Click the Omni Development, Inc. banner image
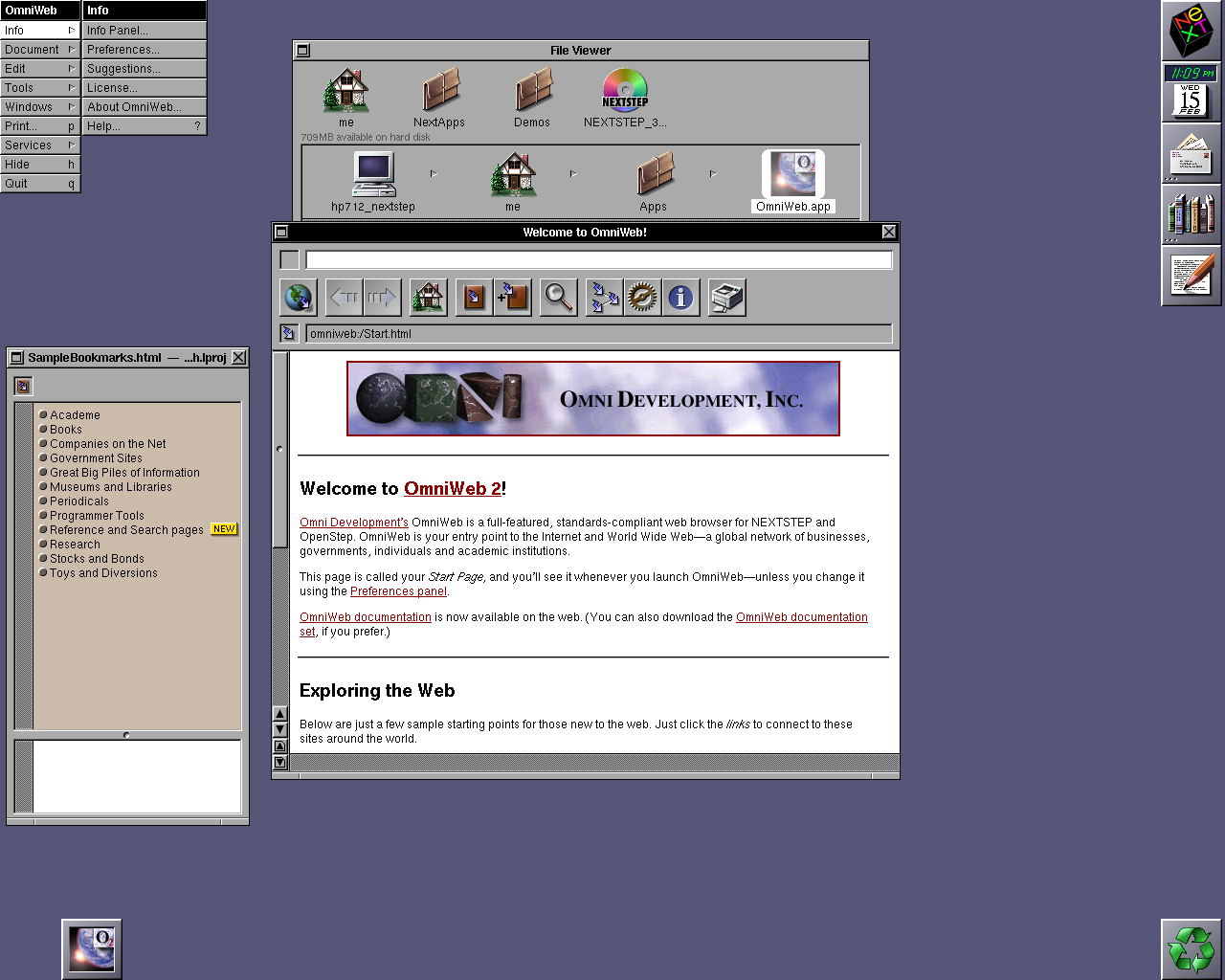Viewport: 1225px width, 980px height. click(593, 398)
